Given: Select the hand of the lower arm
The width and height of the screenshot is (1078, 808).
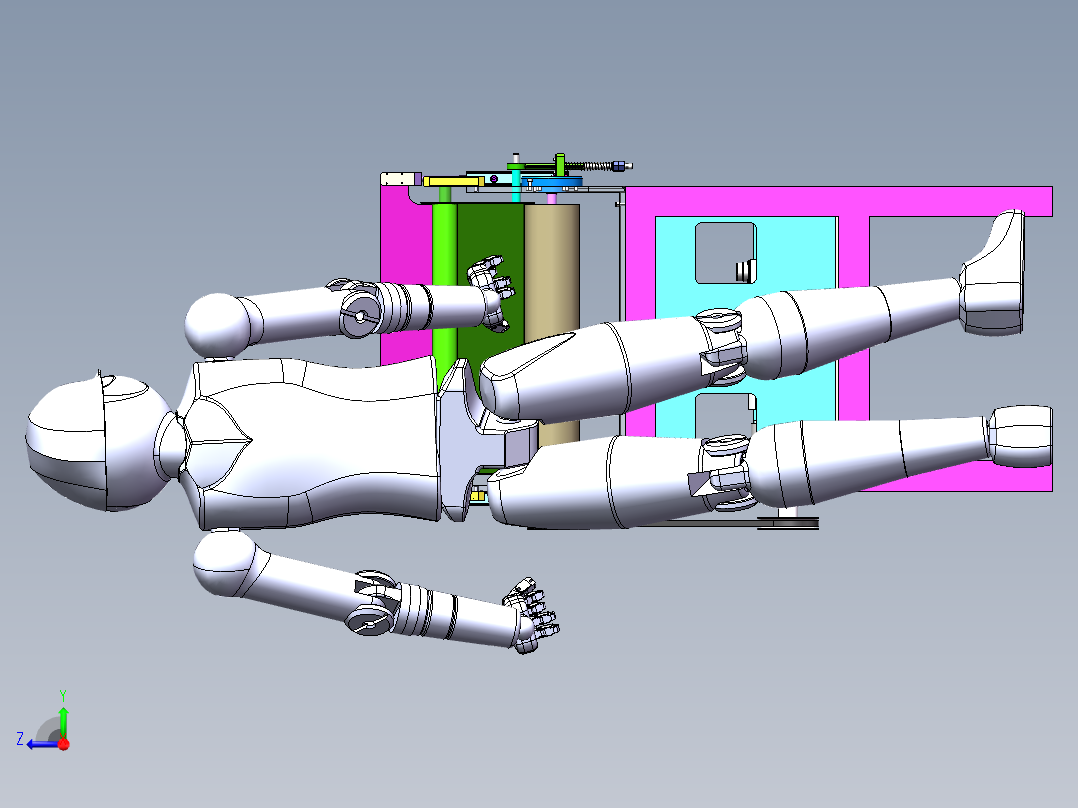Looking at the screenshot, I should click(x=532, y=615).
